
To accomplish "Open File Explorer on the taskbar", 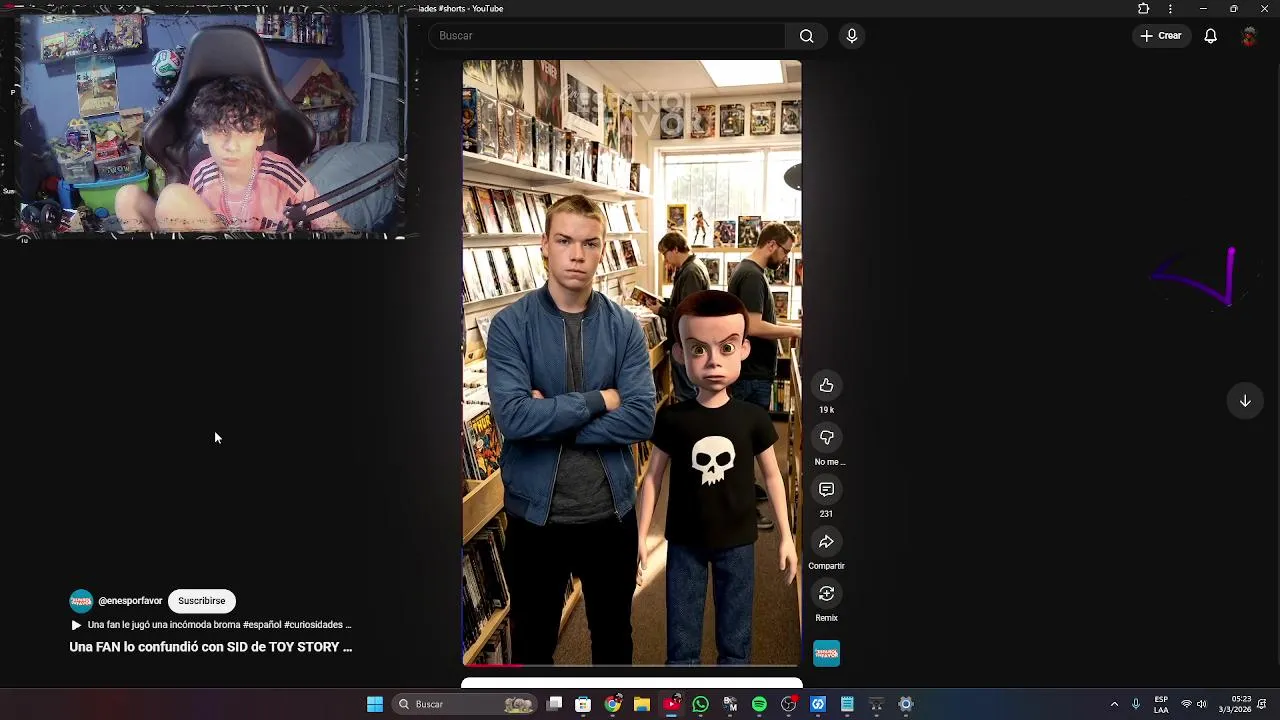I will pos(642,704).
